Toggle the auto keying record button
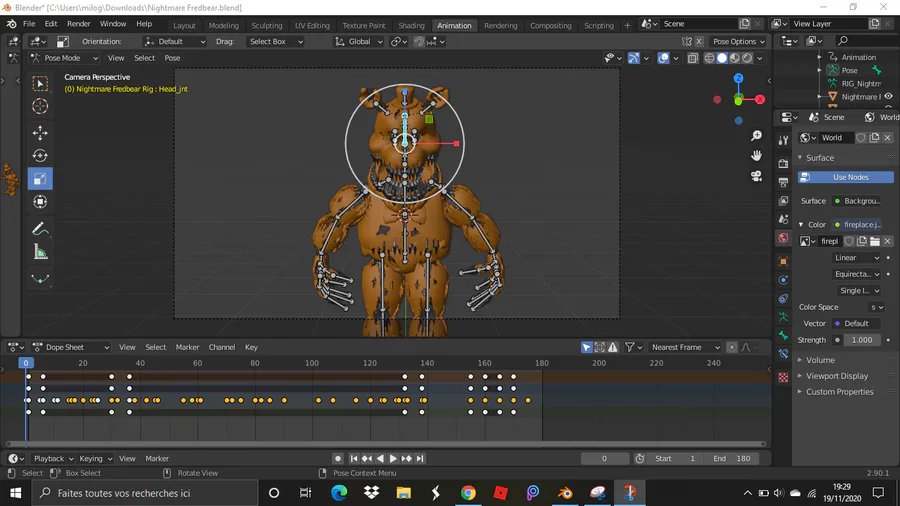This screenshot has height=506, width=900. 338,459
